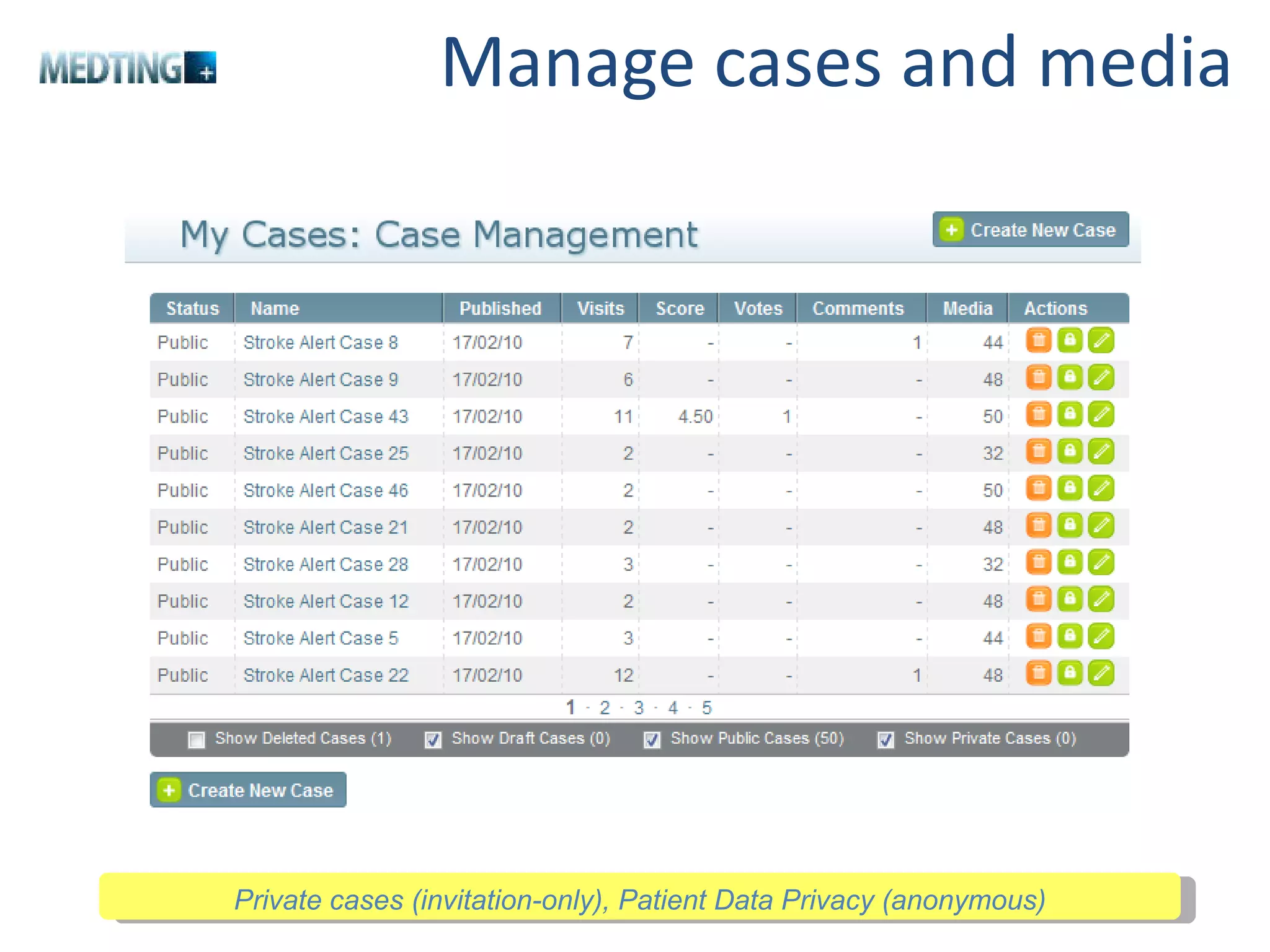Sort by Published column header
Screen dimensions: 1270x952
[x=502, y=308]
